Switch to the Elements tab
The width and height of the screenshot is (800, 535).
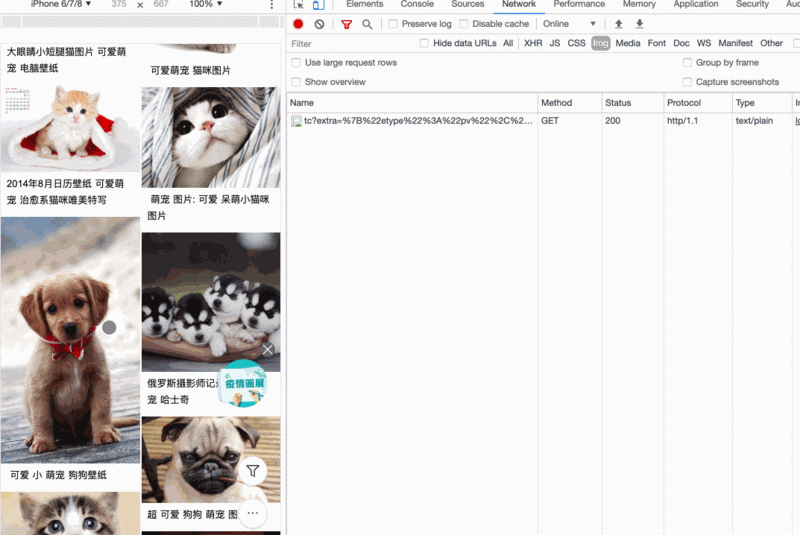364,4
